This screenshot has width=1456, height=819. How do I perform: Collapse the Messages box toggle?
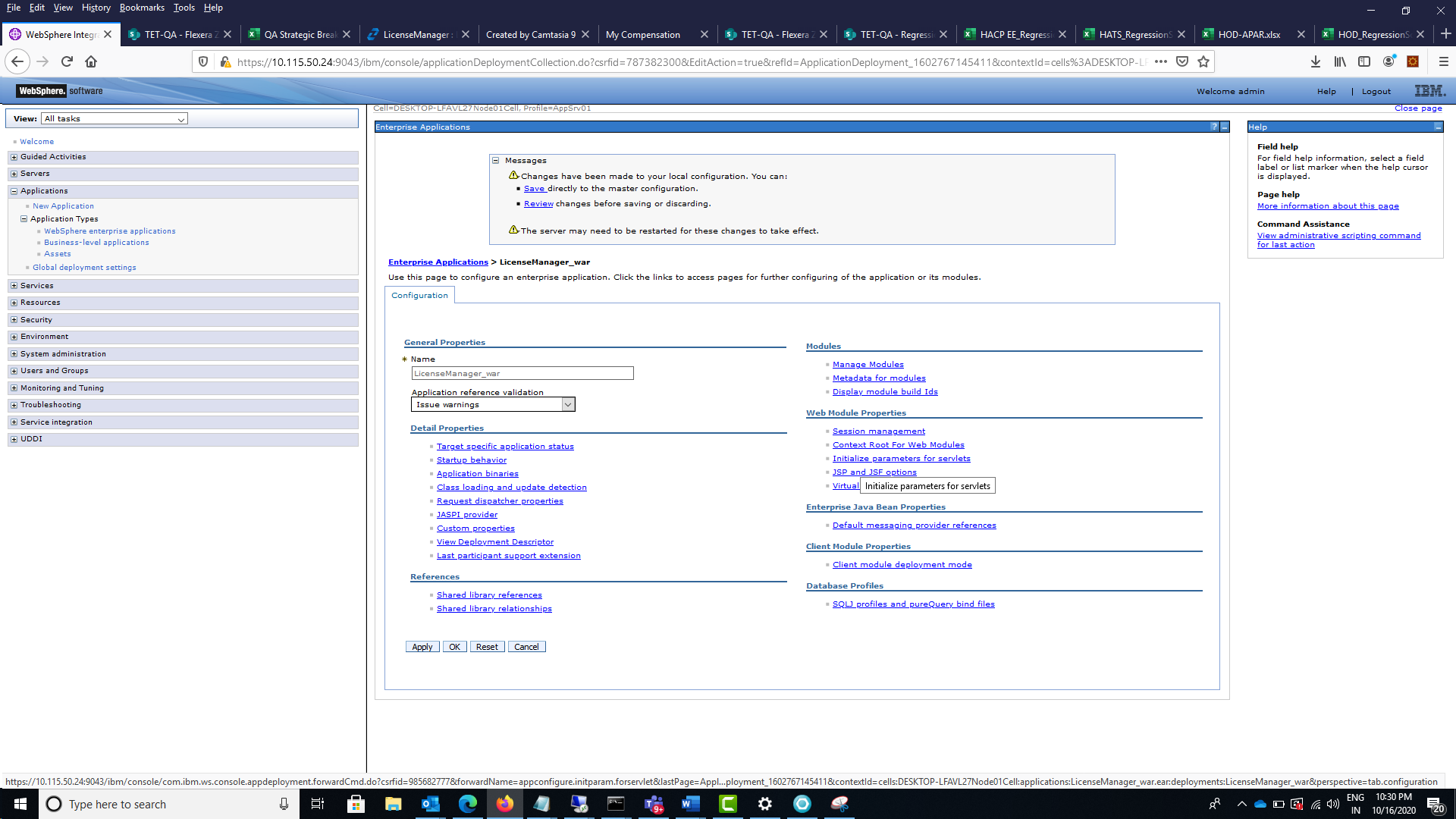click(496, 160)
